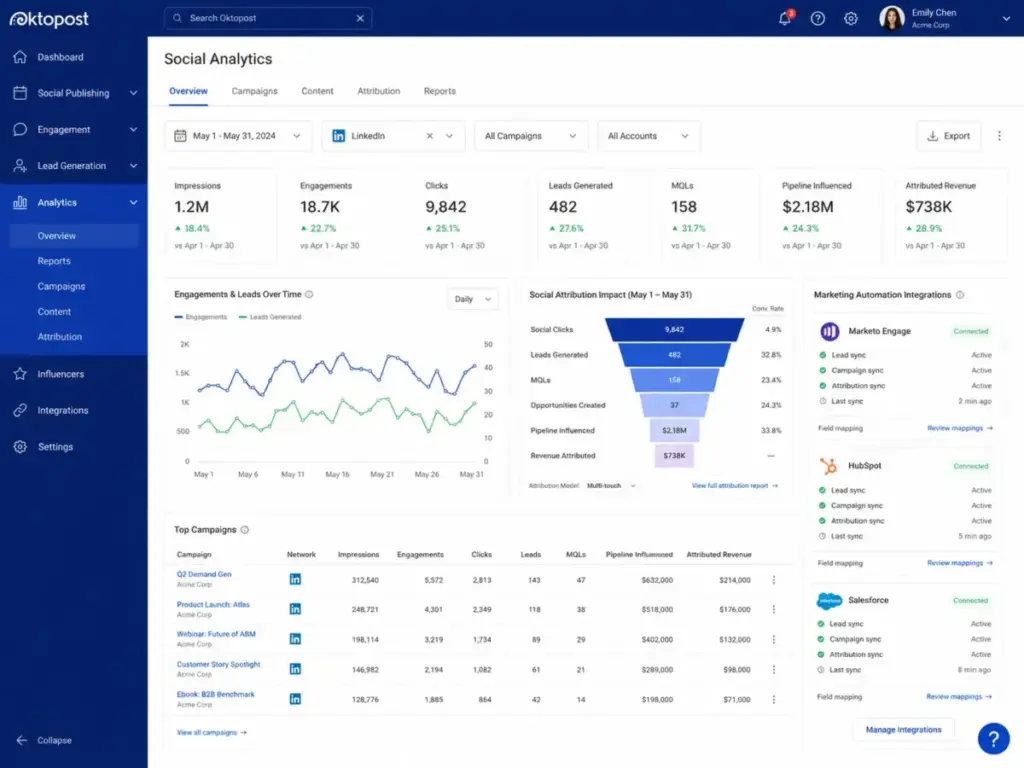
Task: Clear the search box with the X icon
Action: pos(360,18)
